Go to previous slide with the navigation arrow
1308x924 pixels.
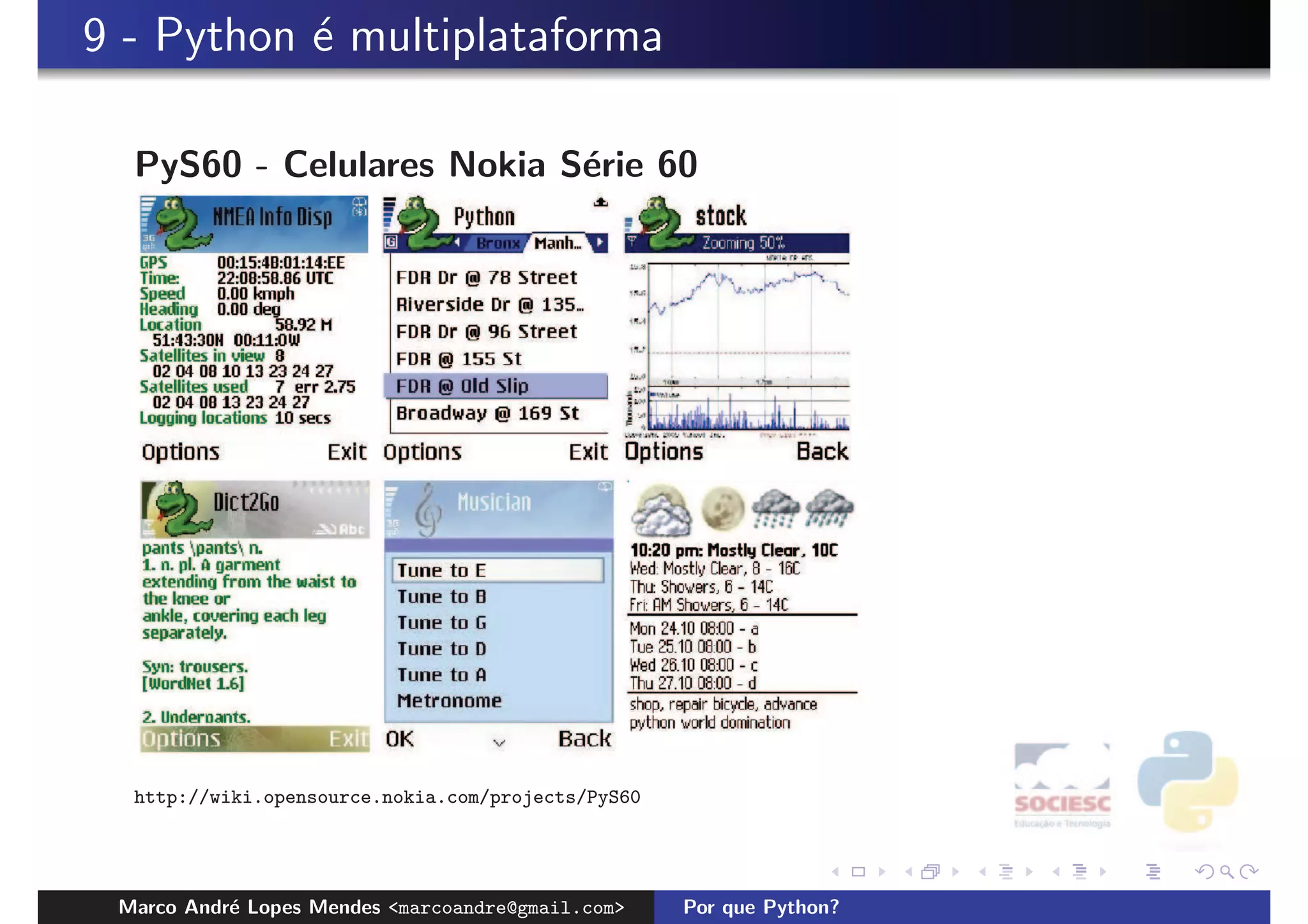click(x=835, y=872)
